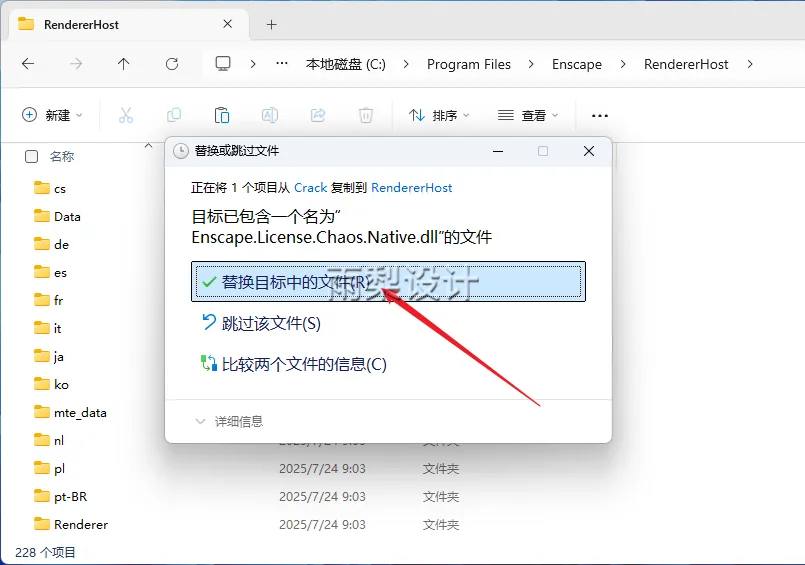The height and width of the screenshot is (565, 805).
Task: Click the Share toolbar icon
Action: tap(318, 115)
